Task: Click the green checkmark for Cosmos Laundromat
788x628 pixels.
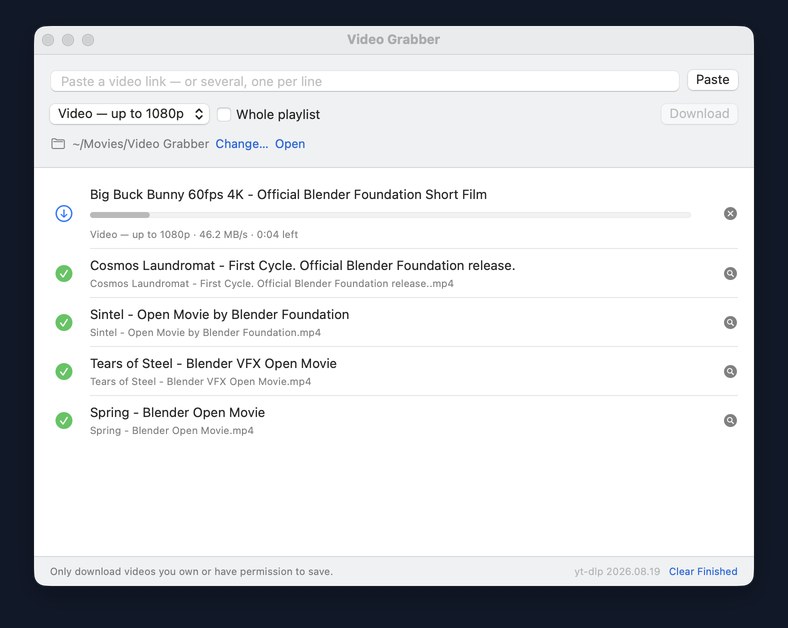Action: pyautogui.click(x=64, y=273)
